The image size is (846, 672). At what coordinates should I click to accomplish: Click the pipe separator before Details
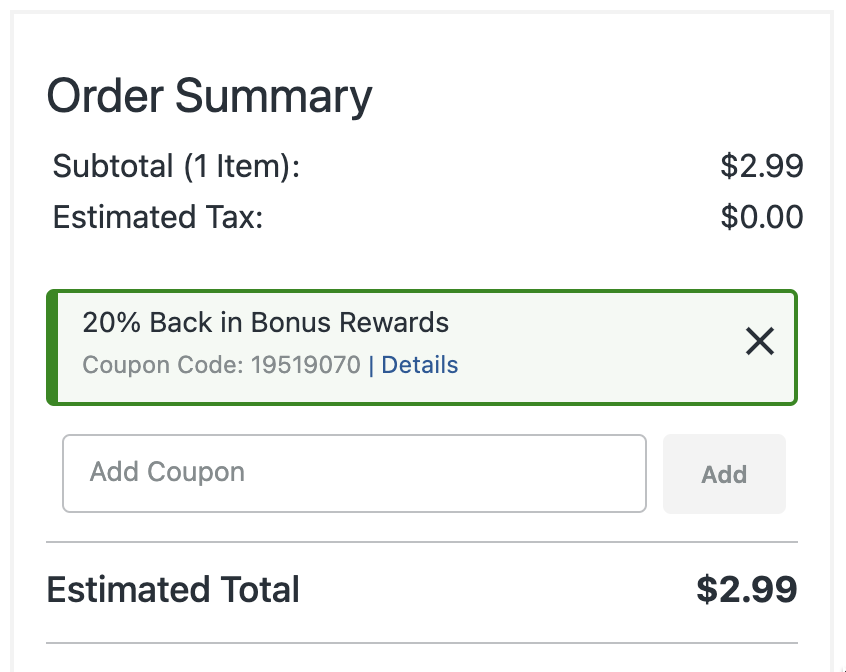click(x=371, y=365)
